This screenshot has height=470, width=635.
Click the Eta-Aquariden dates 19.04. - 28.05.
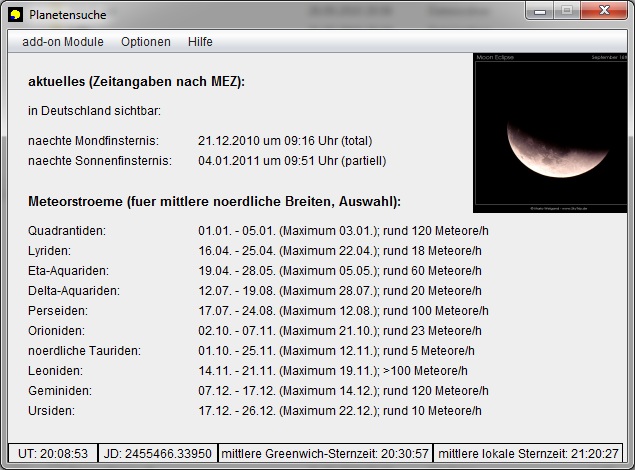click(237, 270)
